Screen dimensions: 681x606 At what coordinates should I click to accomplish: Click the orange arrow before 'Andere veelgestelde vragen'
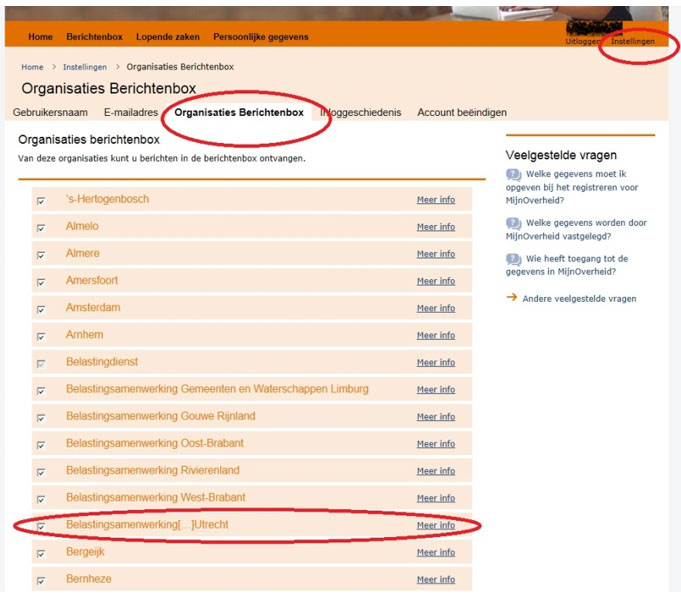tap(512, 297)
